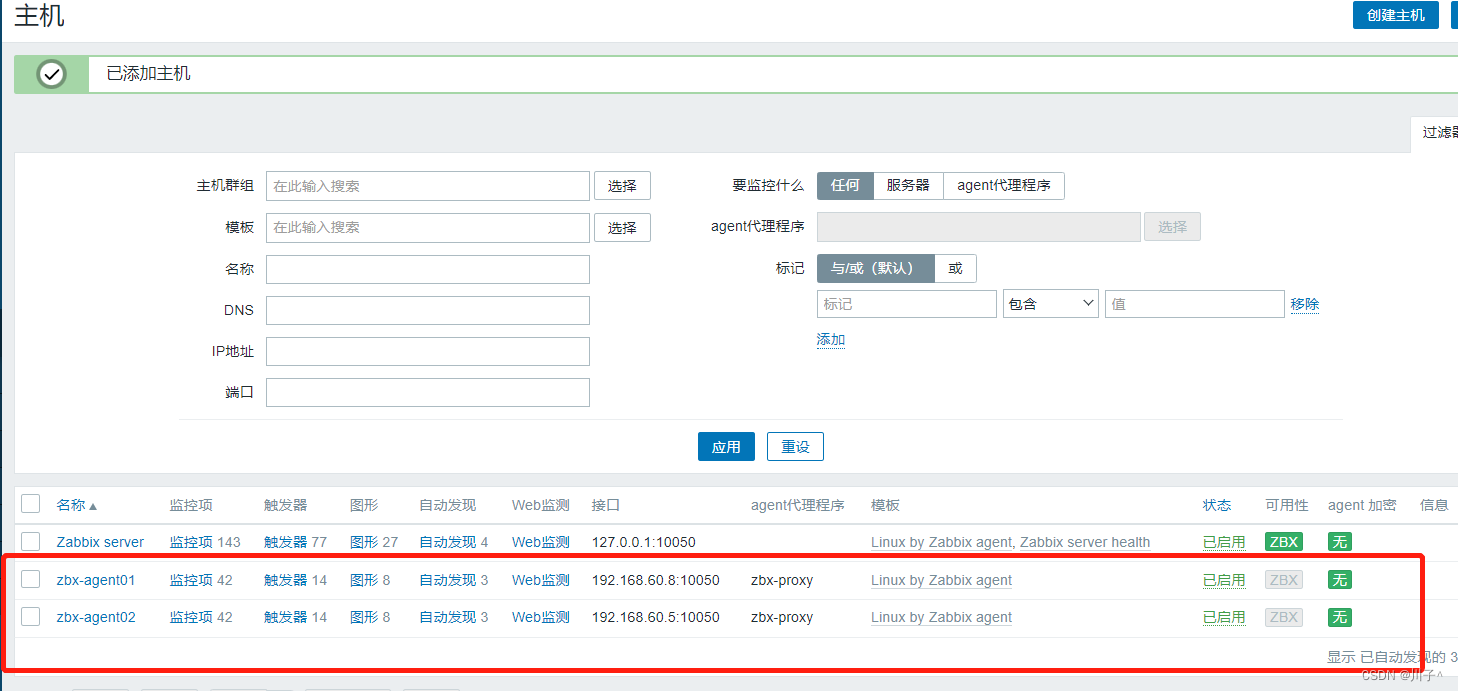
Task: Click grey ZBX badge for zbx-agent01
Action: [x=1284, y=580]
